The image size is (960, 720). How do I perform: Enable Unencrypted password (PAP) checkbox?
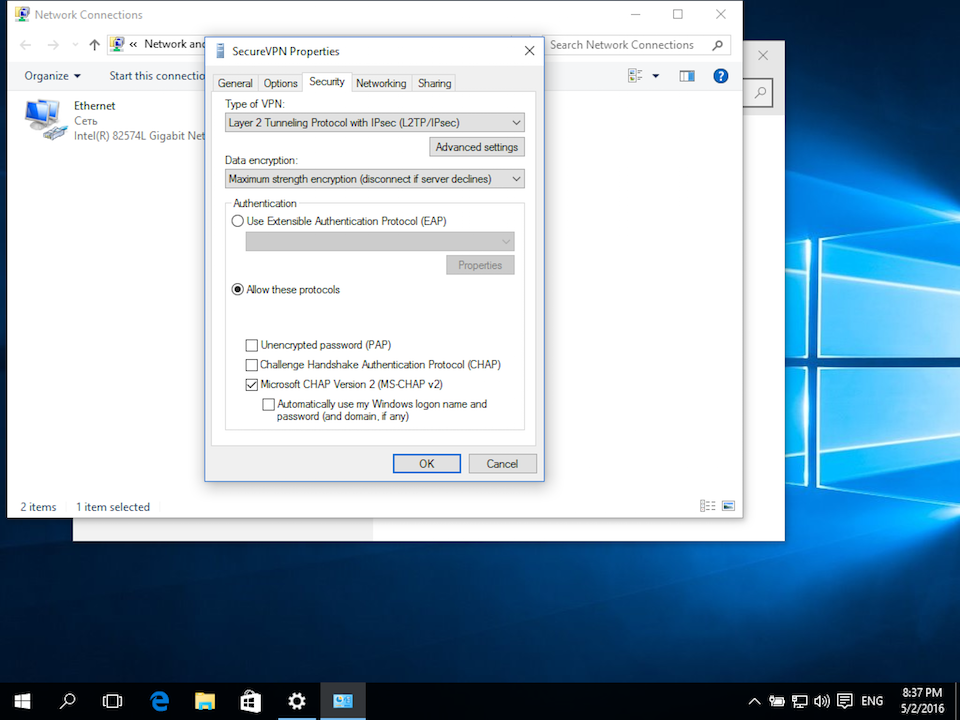click(252, 345)
